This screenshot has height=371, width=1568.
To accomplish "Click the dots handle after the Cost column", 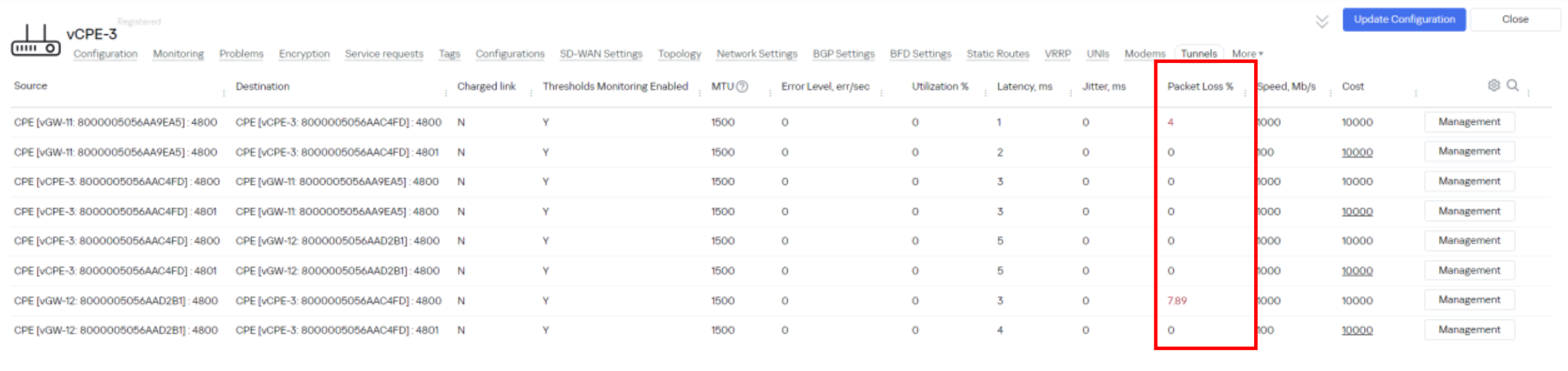I will 1416,92.
